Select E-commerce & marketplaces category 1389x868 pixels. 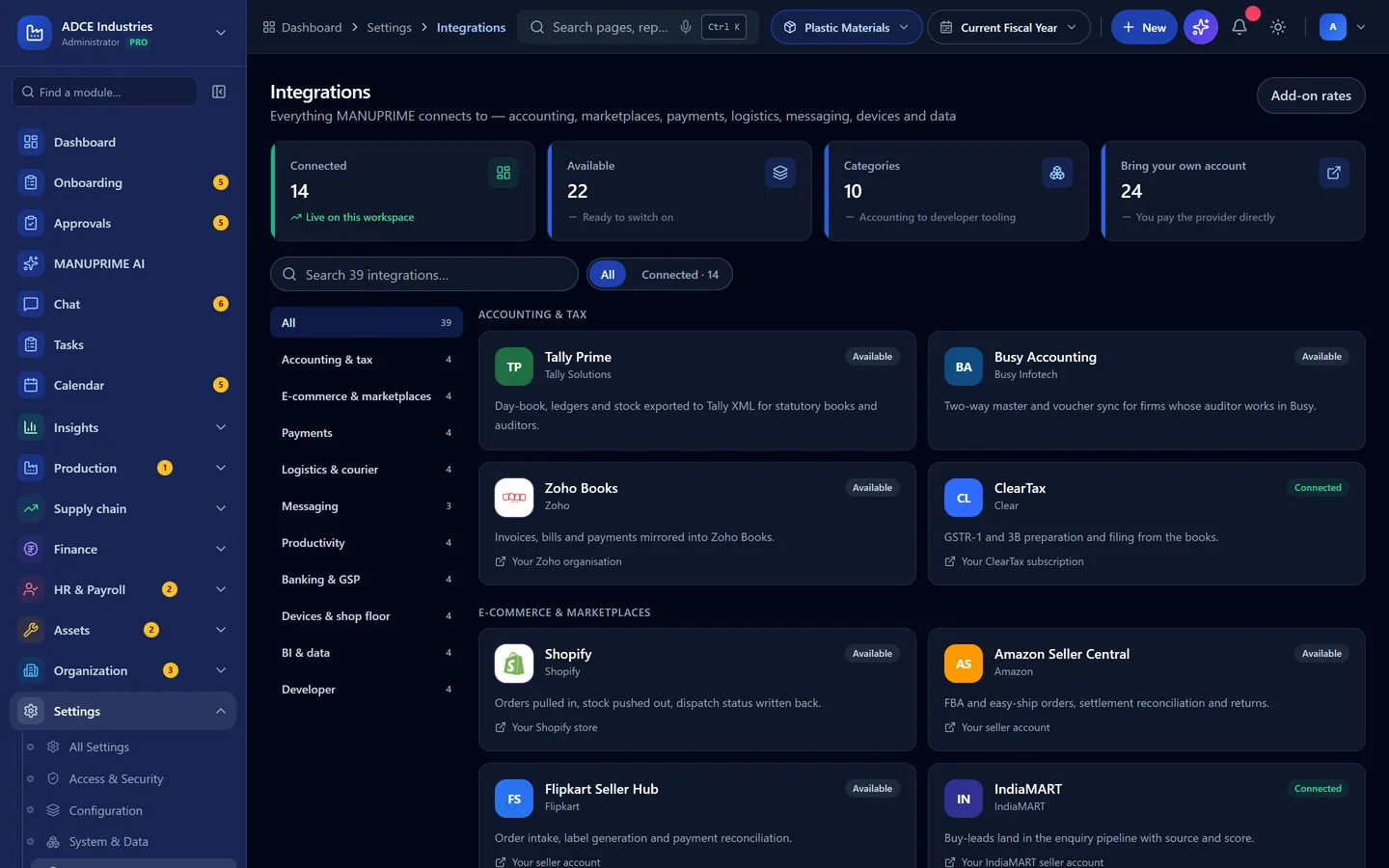pyautogui.click(x=367, y=396)
